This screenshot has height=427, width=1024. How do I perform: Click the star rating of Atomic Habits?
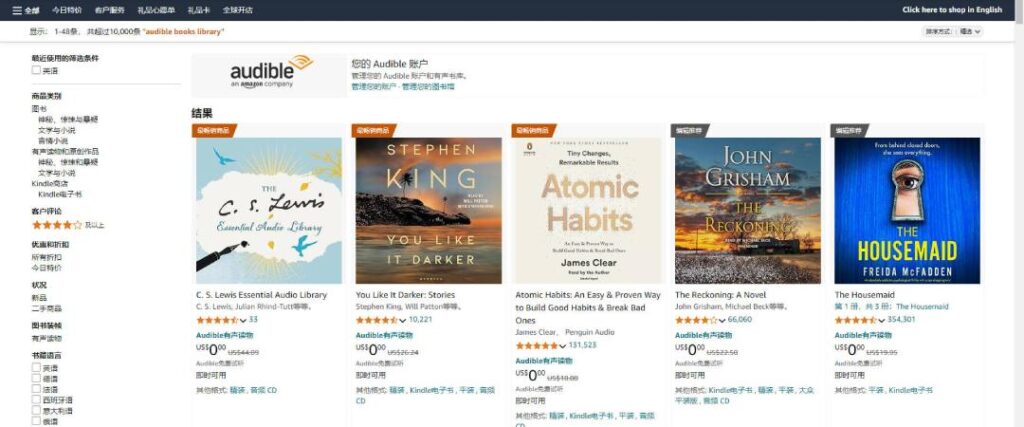pos(536,345)
